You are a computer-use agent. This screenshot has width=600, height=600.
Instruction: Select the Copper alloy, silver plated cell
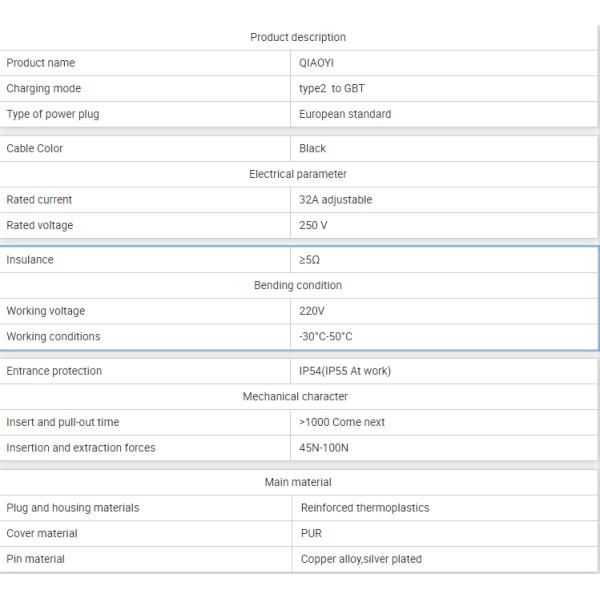[x=361, y=559]
